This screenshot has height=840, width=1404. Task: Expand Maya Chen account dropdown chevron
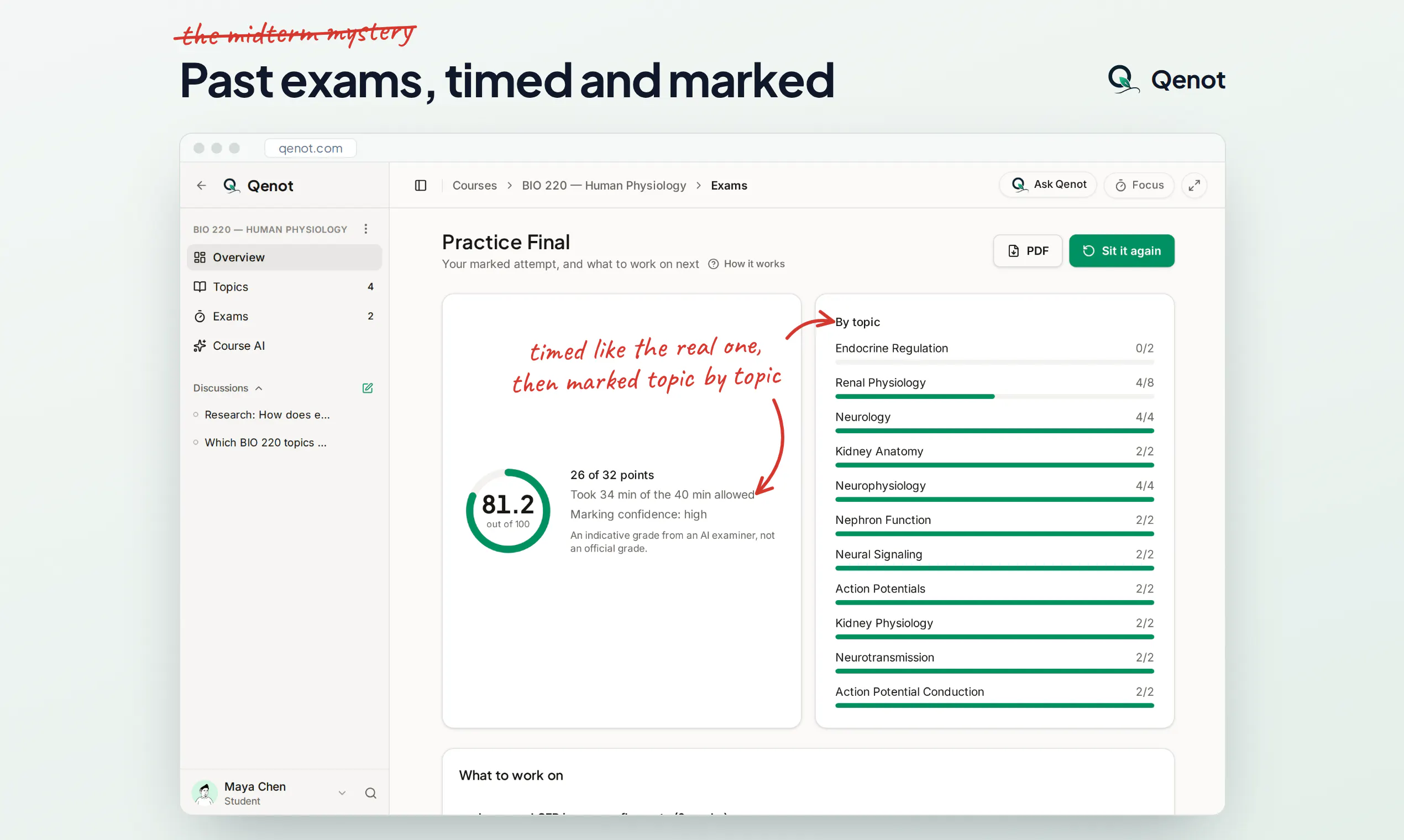pos(342,793)
